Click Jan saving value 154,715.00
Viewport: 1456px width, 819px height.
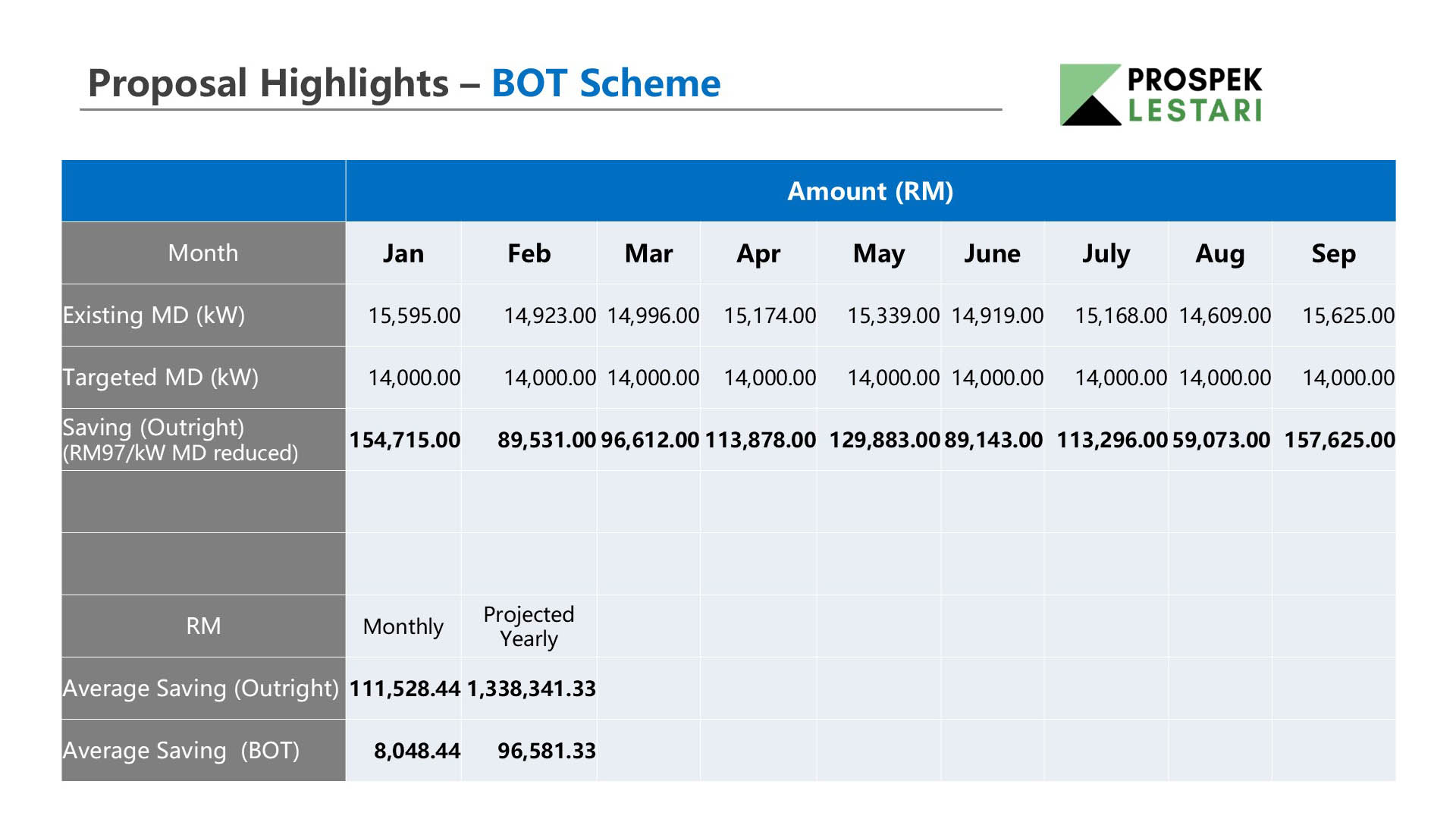tap(404, 440)
